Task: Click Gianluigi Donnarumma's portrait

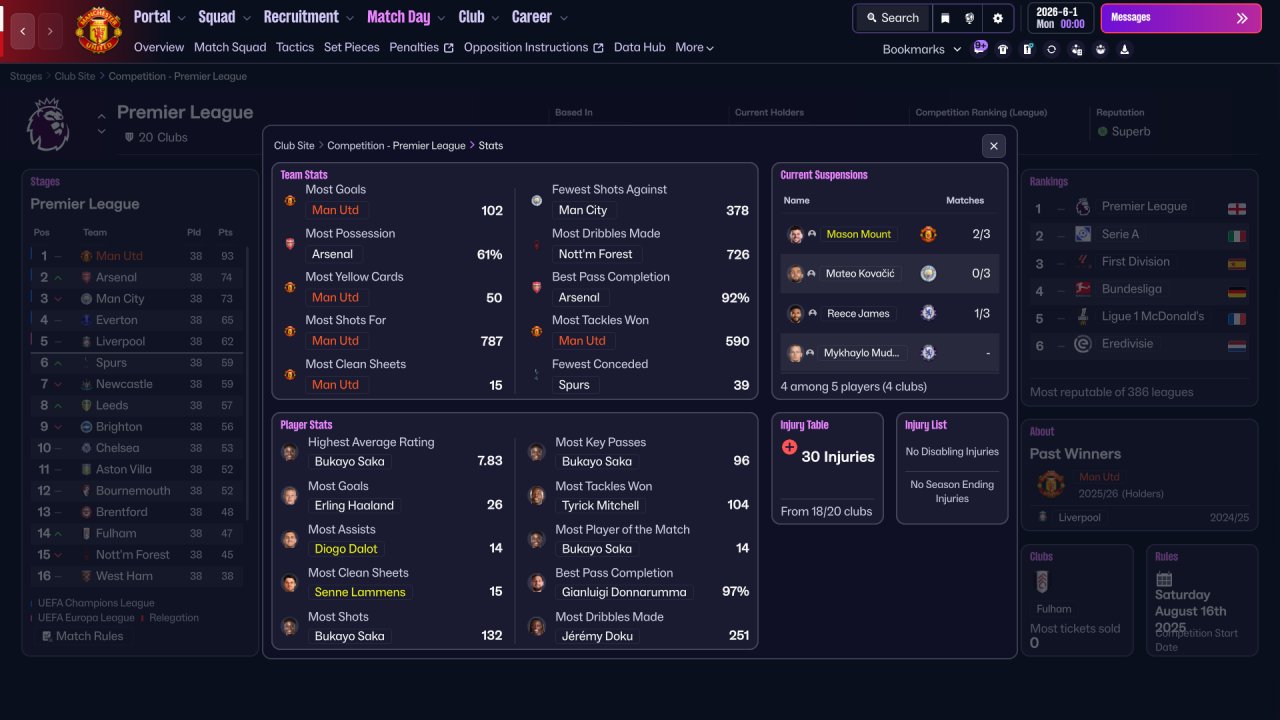Action: coord(537,583)
